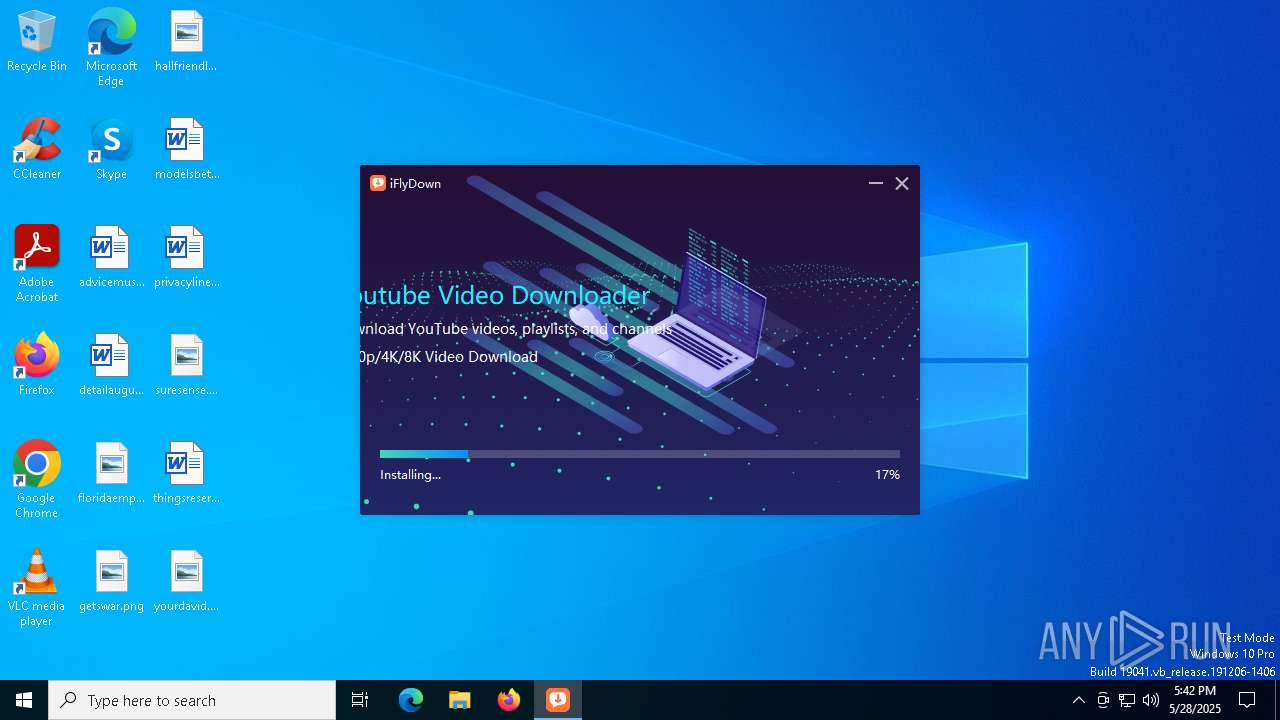Select the hallfriendl... image file
This screenshot has width=1280, height=720.
tap(186, 42)
